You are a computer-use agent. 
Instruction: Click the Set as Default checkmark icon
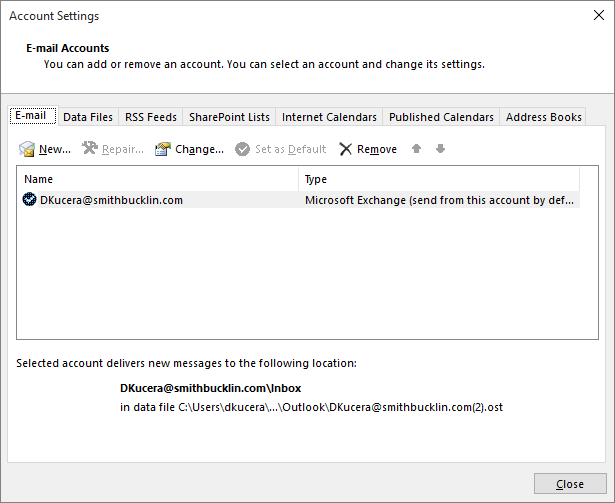(242, 149)
